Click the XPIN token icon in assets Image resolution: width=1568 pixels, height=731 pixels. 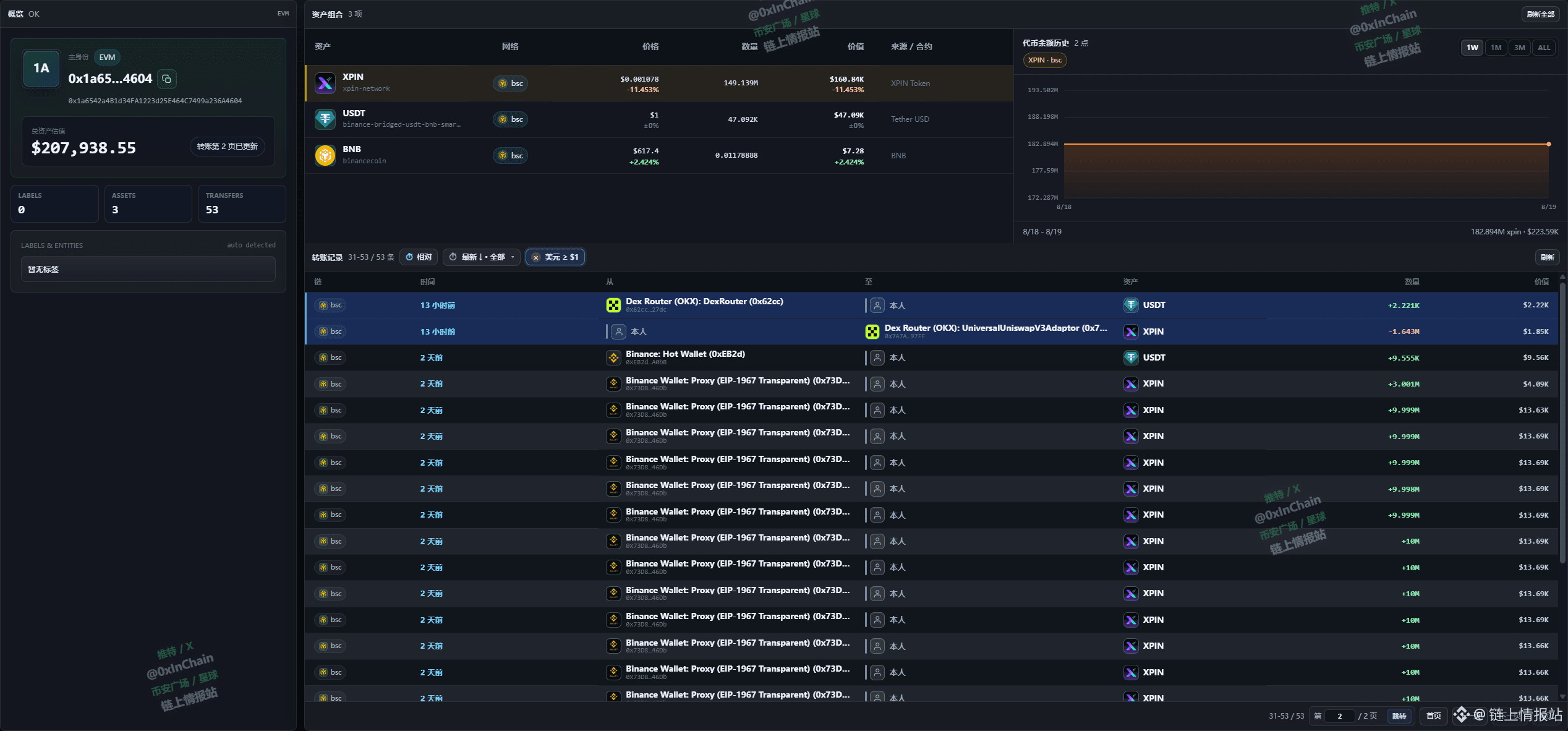325,83
